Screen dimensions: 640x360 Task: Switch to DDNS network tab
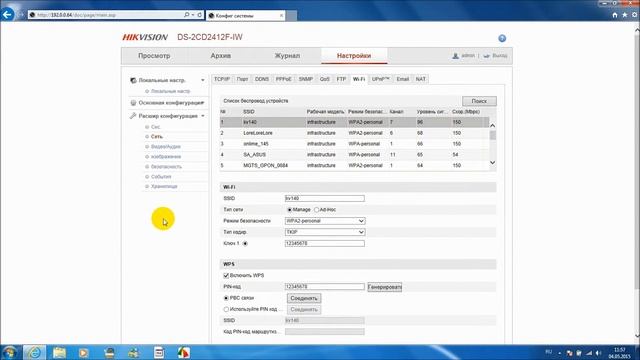[262, 79]
